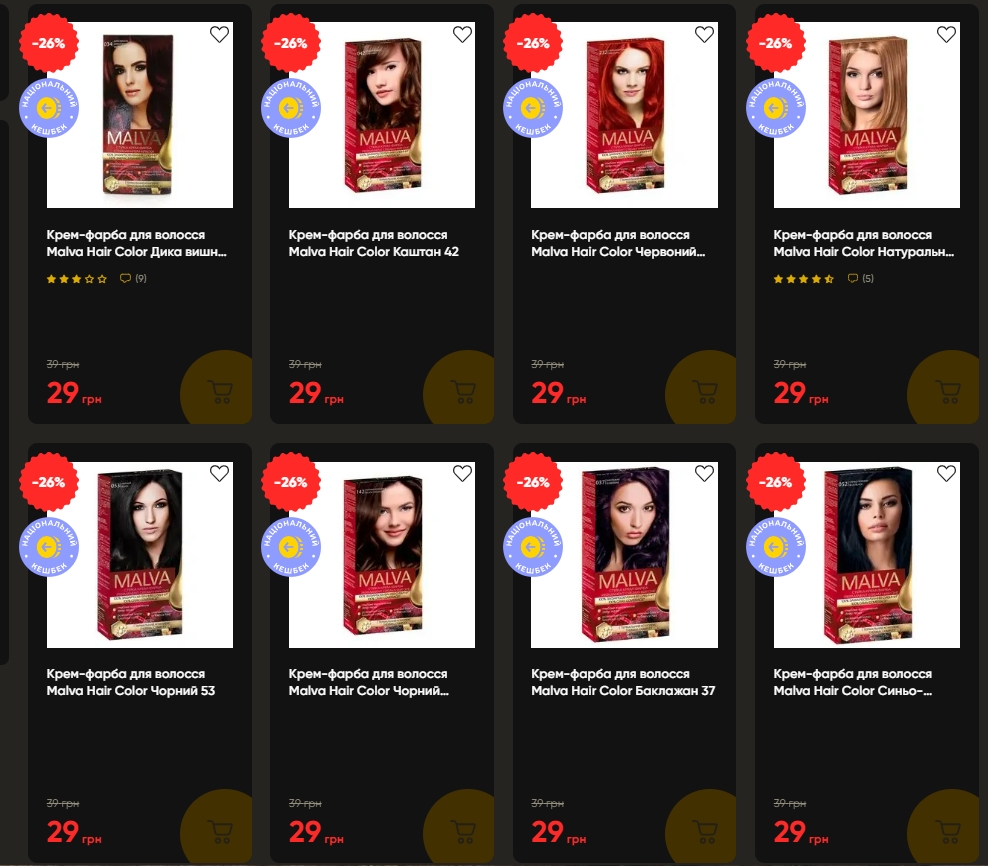The height and width of the screenshot is (866, 988).
Task: Open Malva Hair Color Баклажан 37 title link
Action: coord(623,682)
